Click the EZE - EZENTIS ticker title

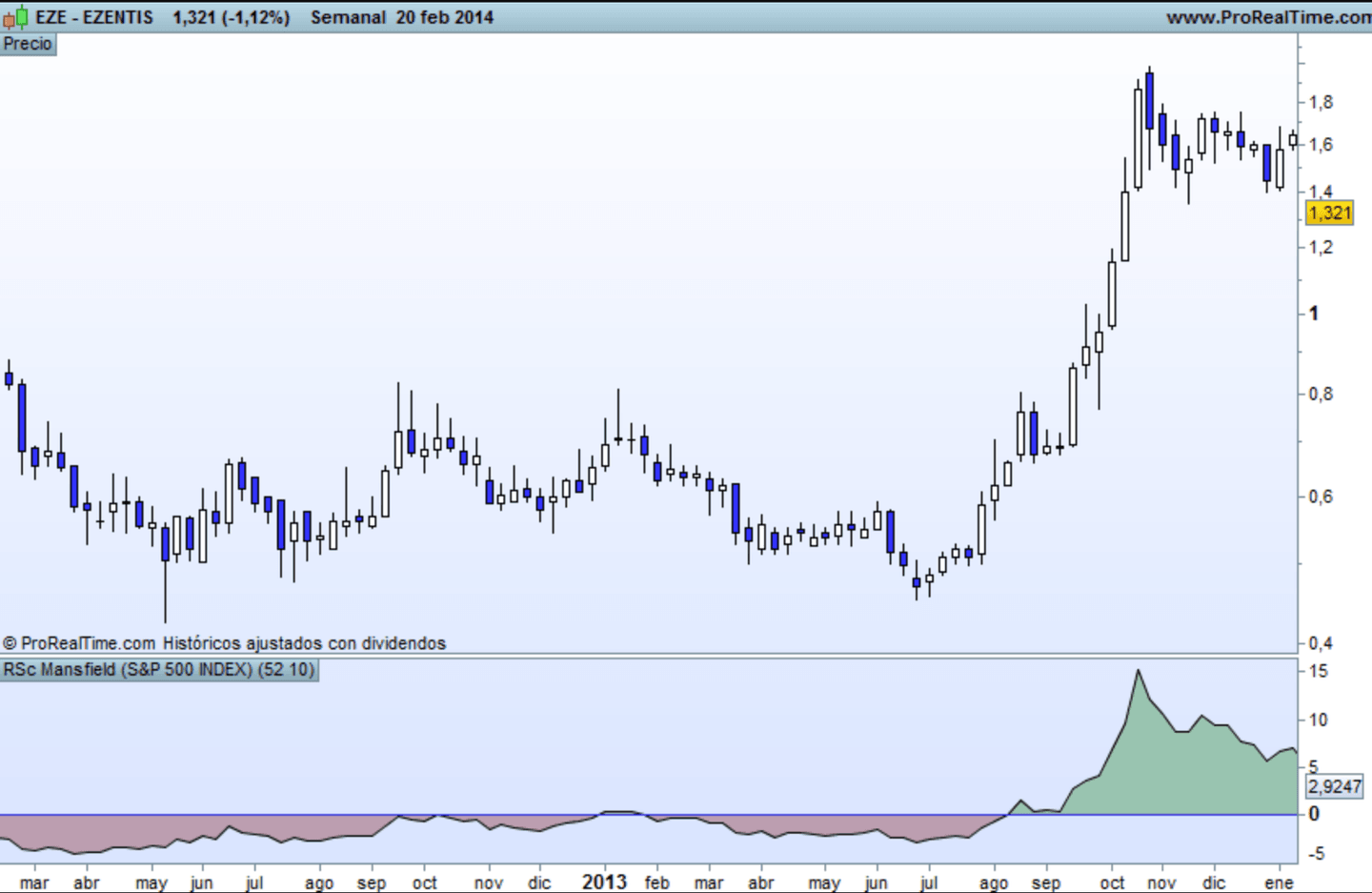(93, 17)
